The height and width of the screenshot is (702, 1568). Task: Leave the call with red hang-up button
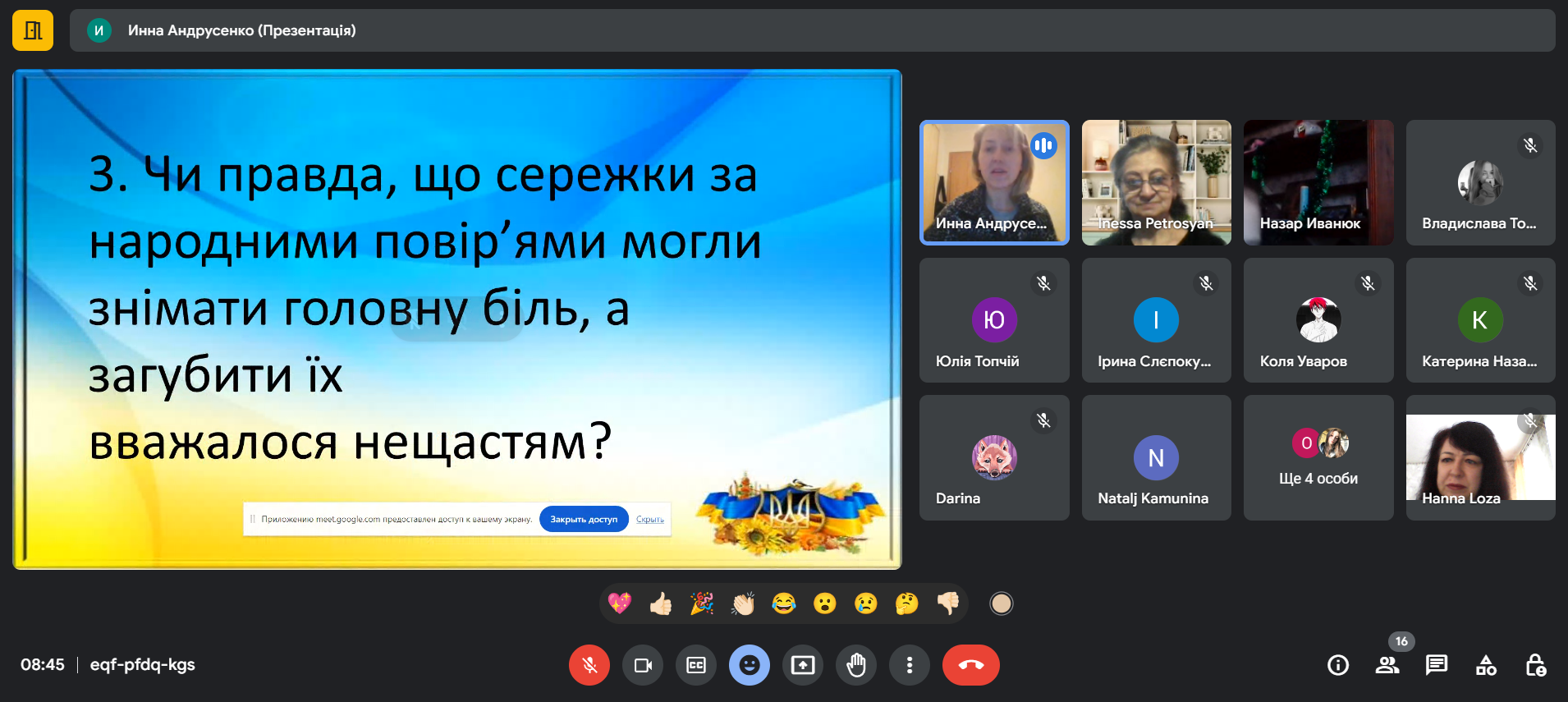point(970,665)
